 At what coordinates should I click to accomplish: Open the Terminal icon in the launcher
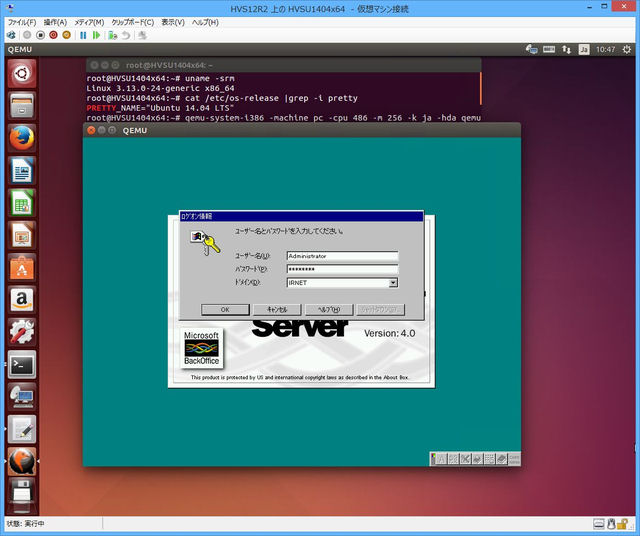[22, 364]
